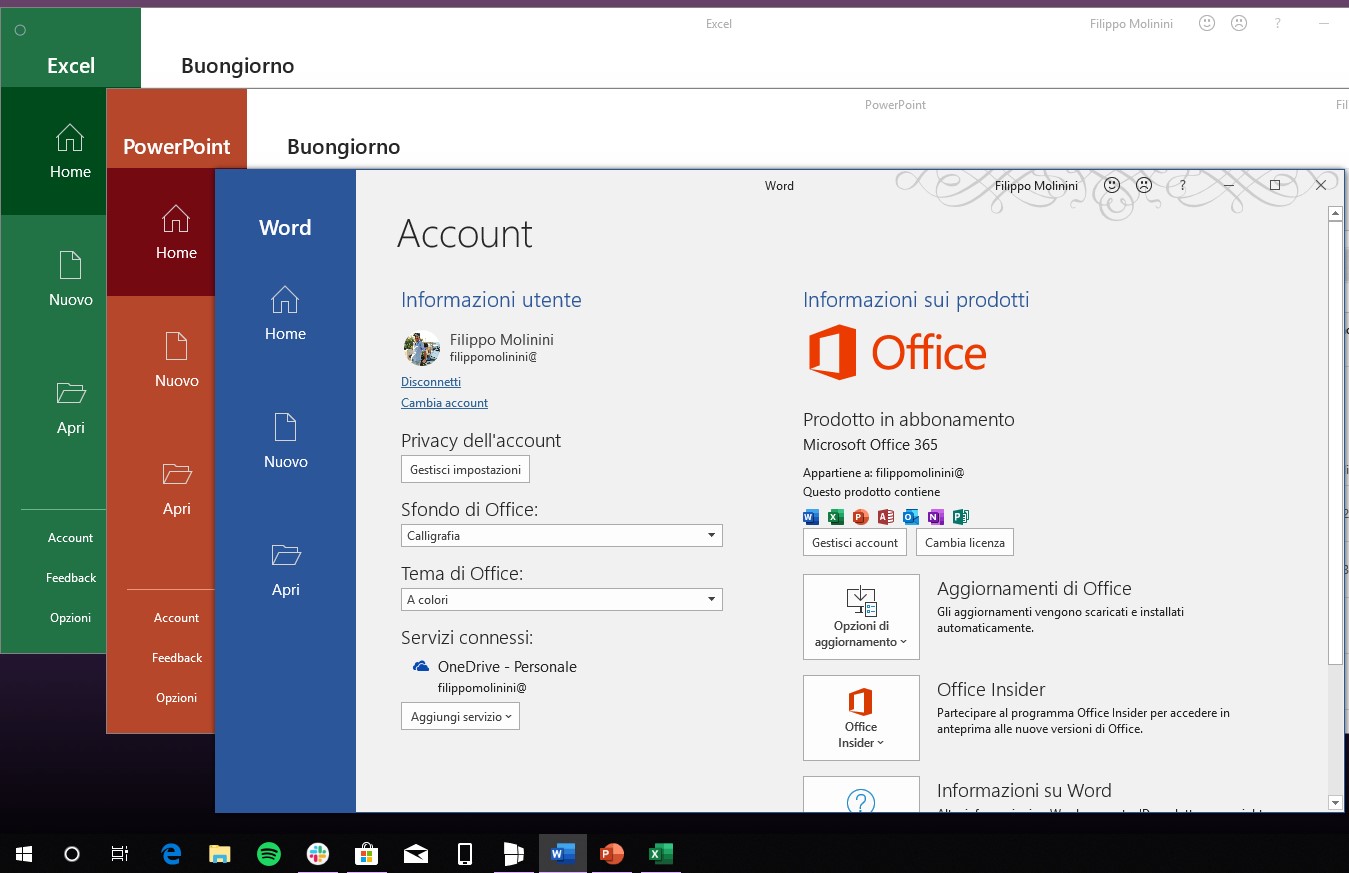Click the Cambia account link
Image resolution: width=1349 pixels, height=873 pixels.
(x=444, y=403)
